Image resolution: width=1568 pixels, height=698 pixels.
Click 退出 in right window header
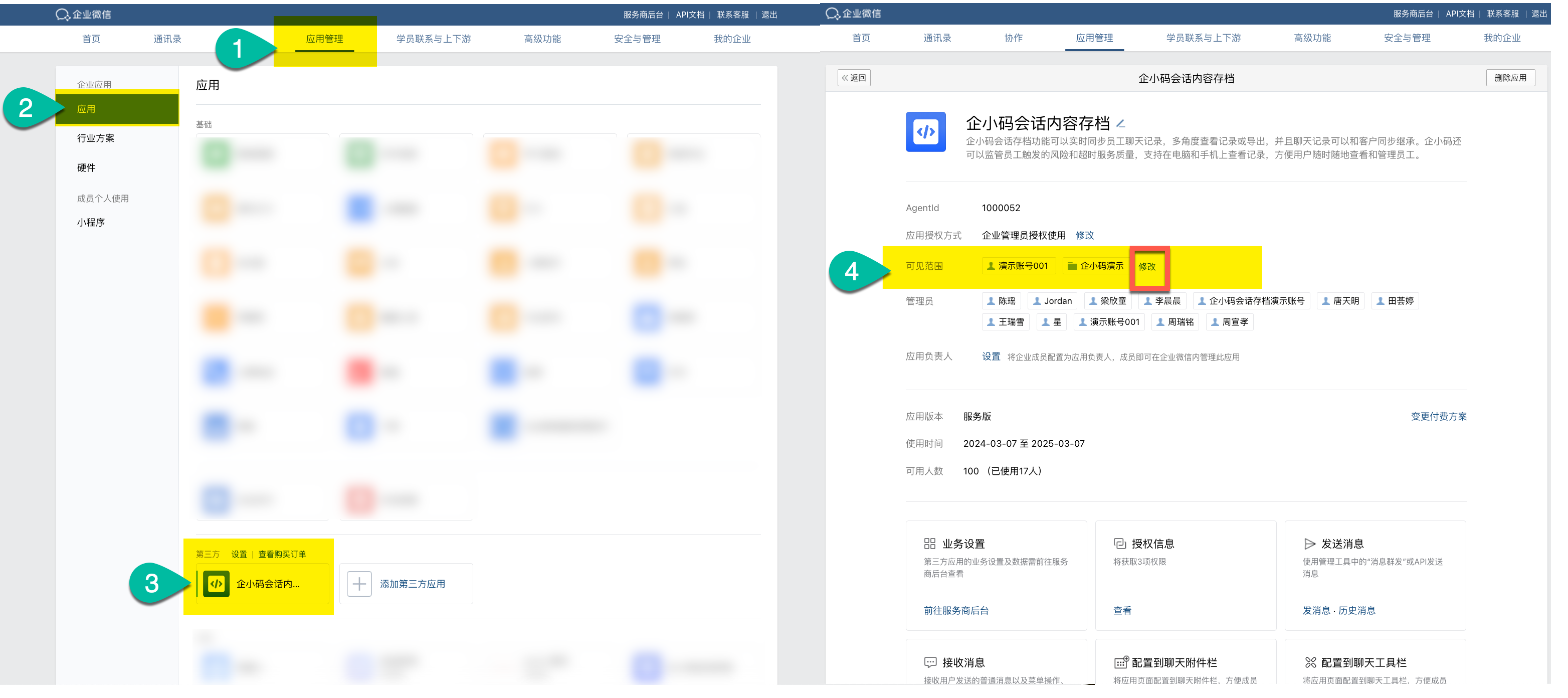click(x=1539, y=14)
